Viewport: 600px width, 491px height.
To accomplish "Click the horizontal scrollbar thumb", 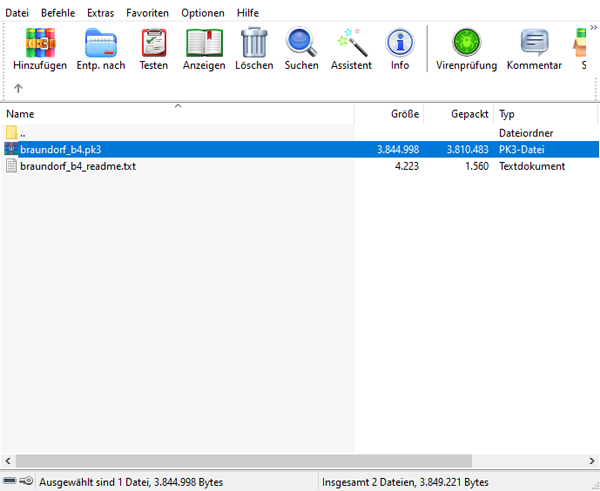I will click(244, 461).
